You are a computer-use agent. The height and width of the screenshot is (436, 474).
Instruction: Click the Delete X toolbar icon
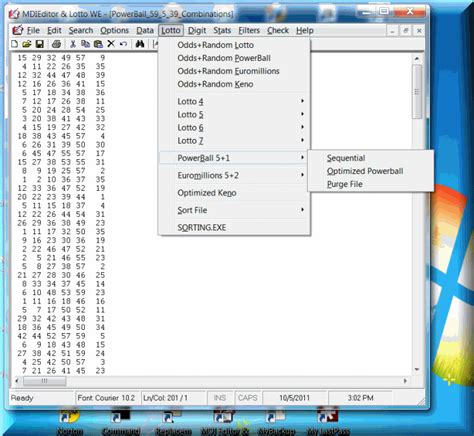(111, 44)
